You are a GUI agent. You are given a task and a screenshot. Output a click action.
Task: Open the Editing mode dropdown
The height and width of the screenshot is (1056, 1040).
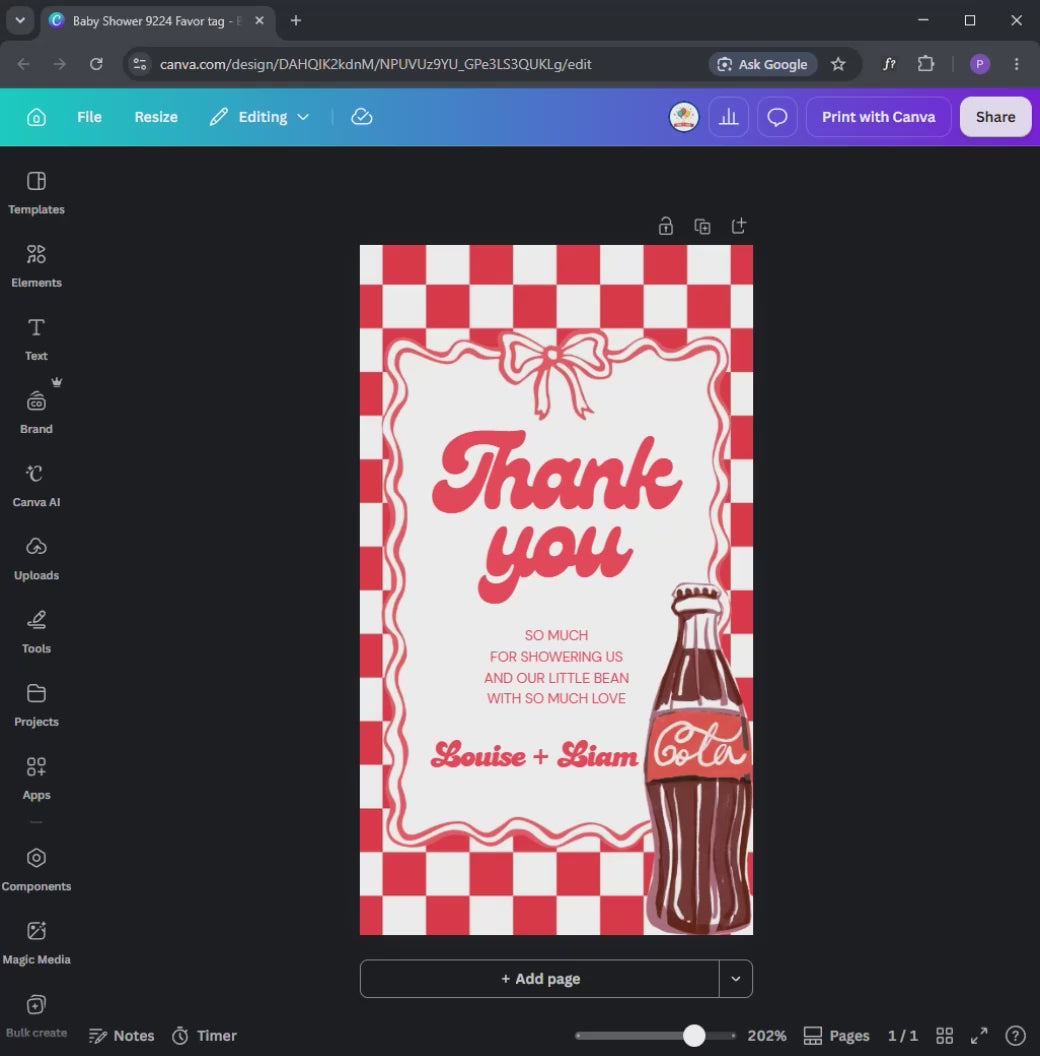(260, 117)
